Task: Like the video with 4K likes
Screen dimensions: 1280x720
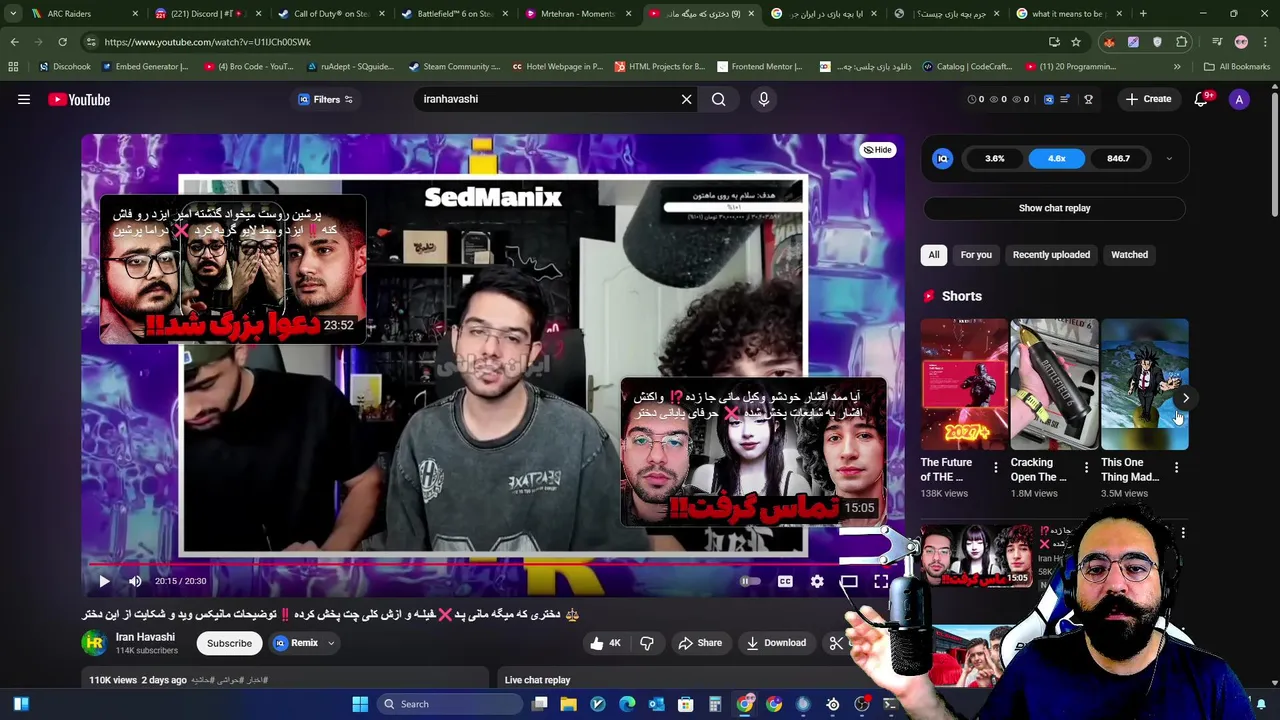Action: [605, 643]
